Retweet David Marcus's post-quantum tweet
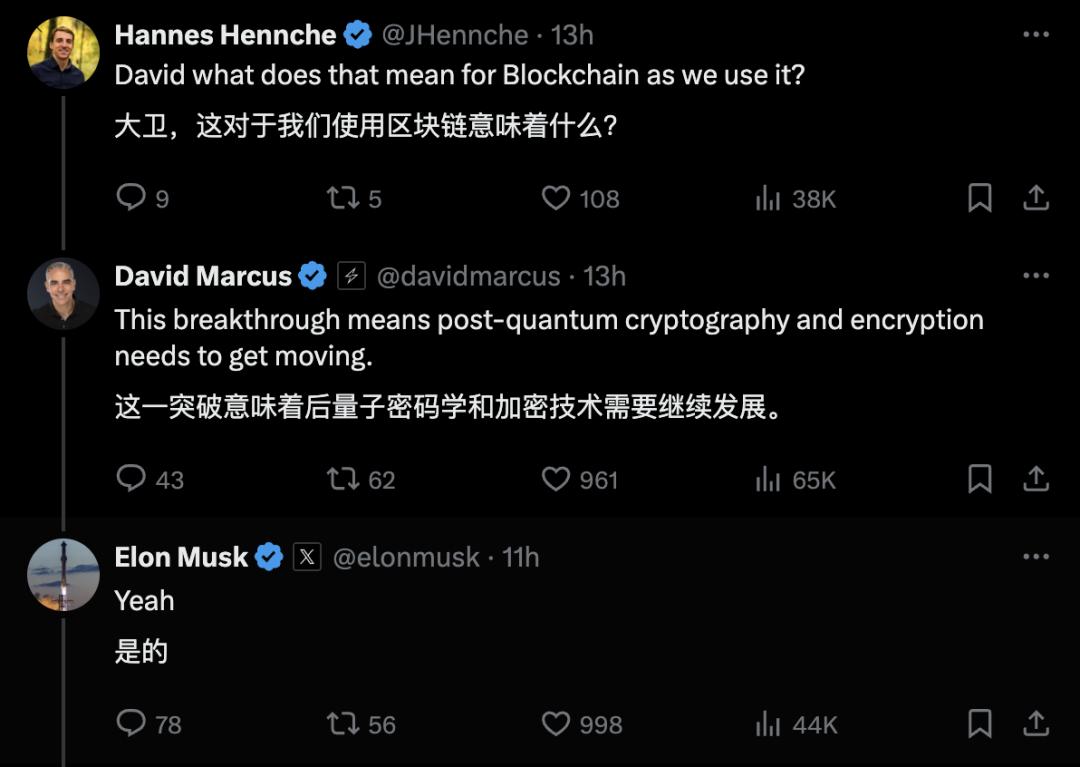The height and width of the screenshot is (767, 1080). click(x=343, y=479)
